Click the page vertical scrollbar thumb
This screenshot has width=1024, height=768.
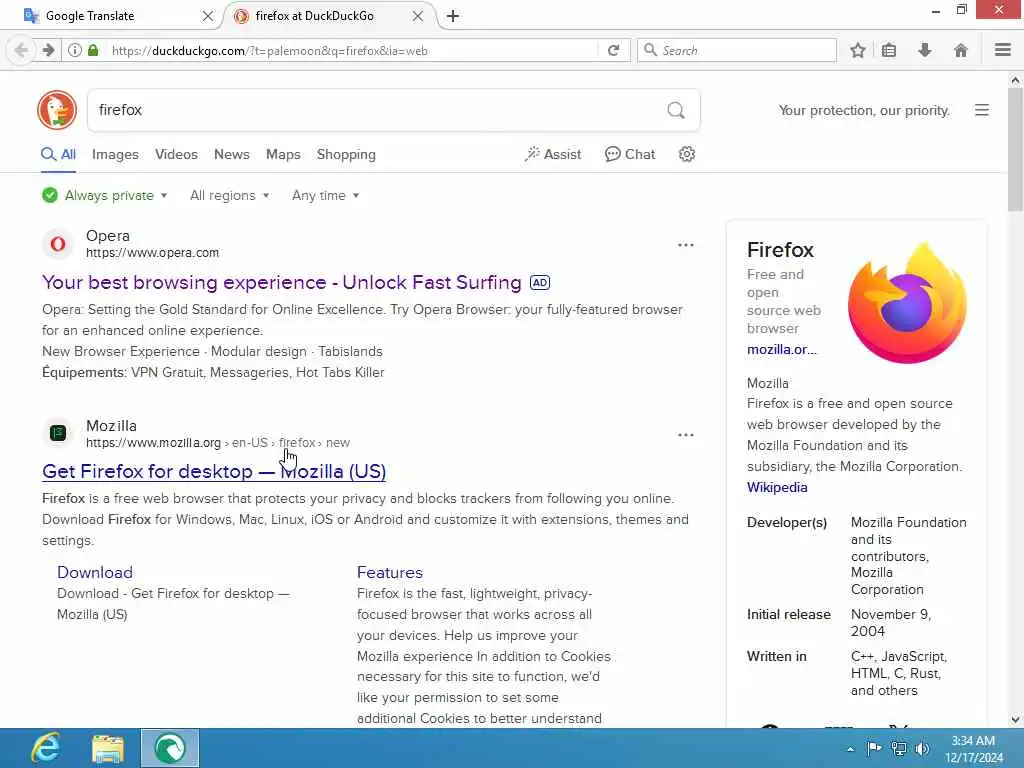[x=1015, y=150]
